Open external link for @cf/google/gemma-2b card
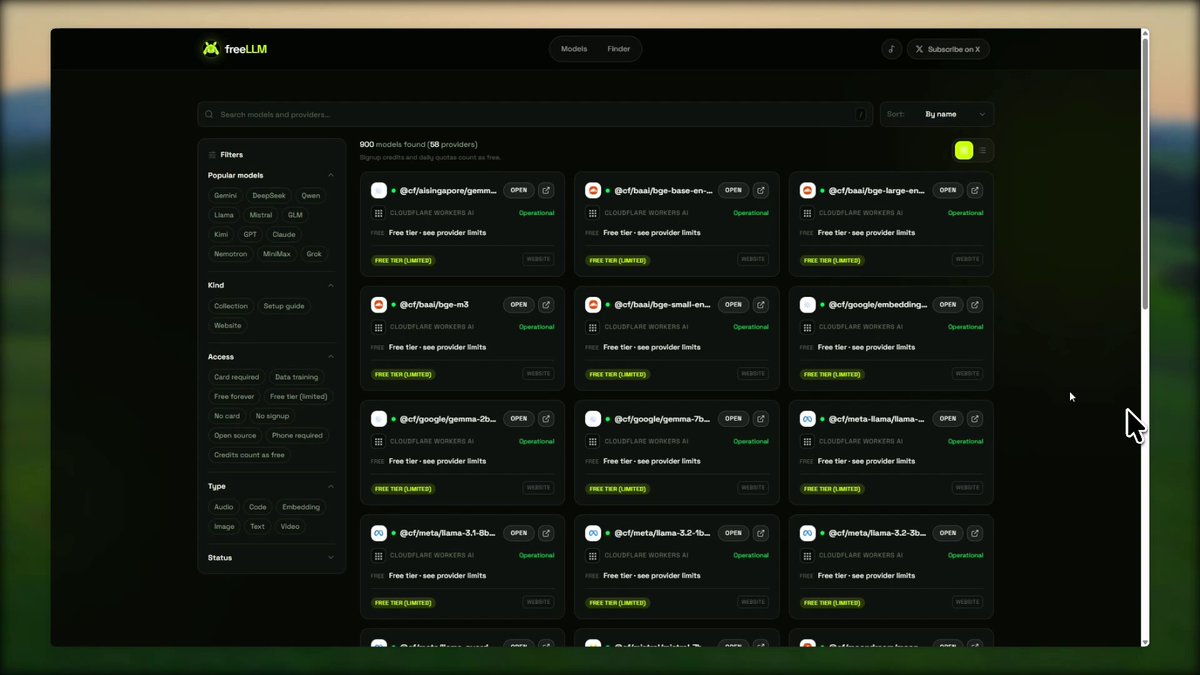Screen dimensions: 1200x675 click(546, 419)
